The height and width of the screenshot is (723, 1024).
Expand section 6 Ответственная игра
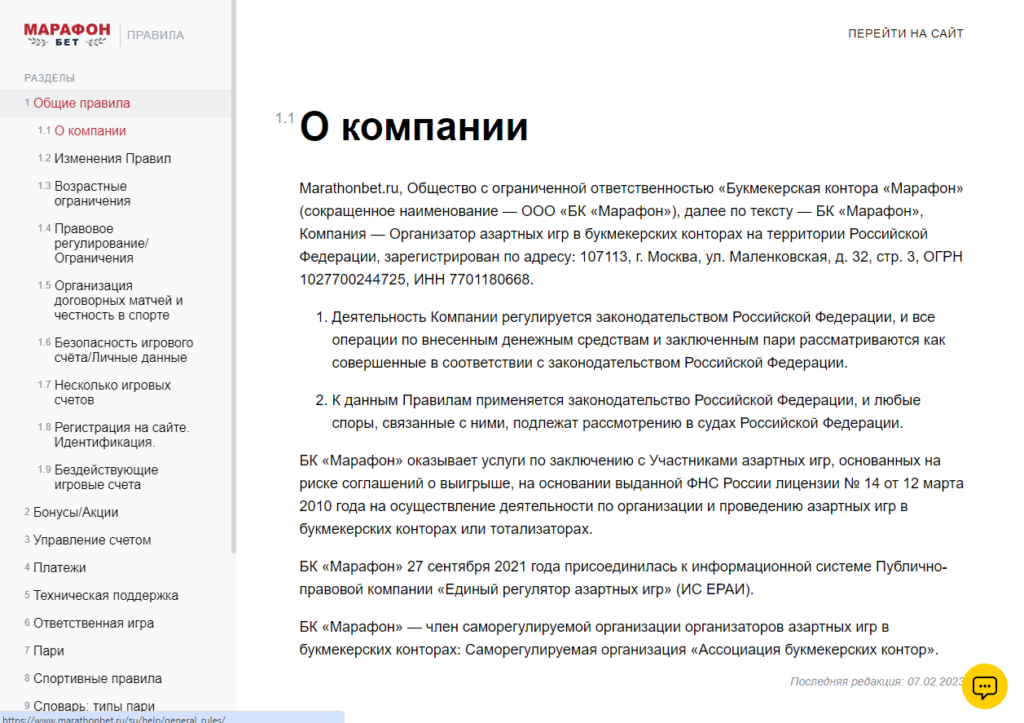93,623
